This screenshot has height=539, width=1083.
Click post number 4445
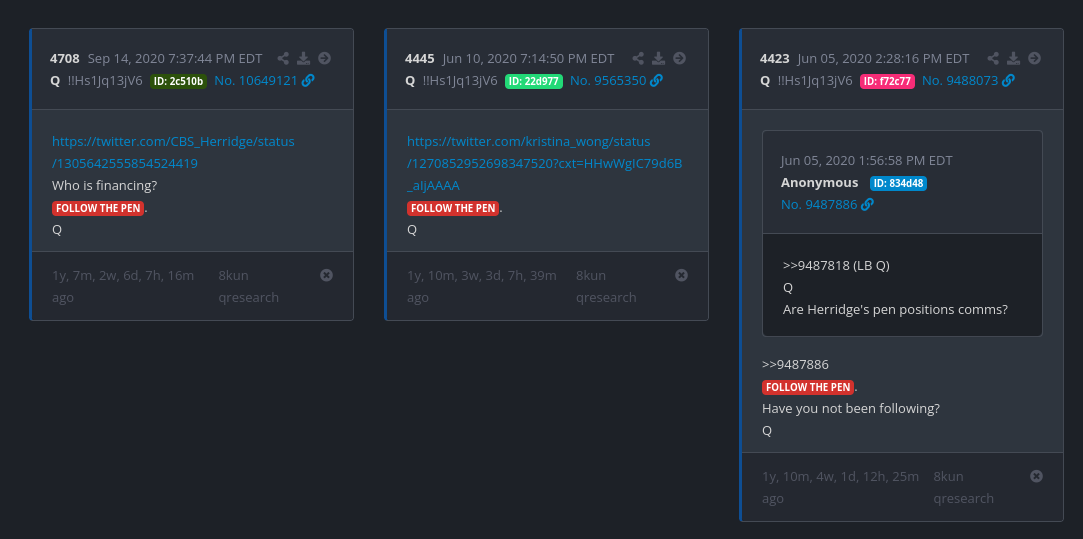(420, 59)
